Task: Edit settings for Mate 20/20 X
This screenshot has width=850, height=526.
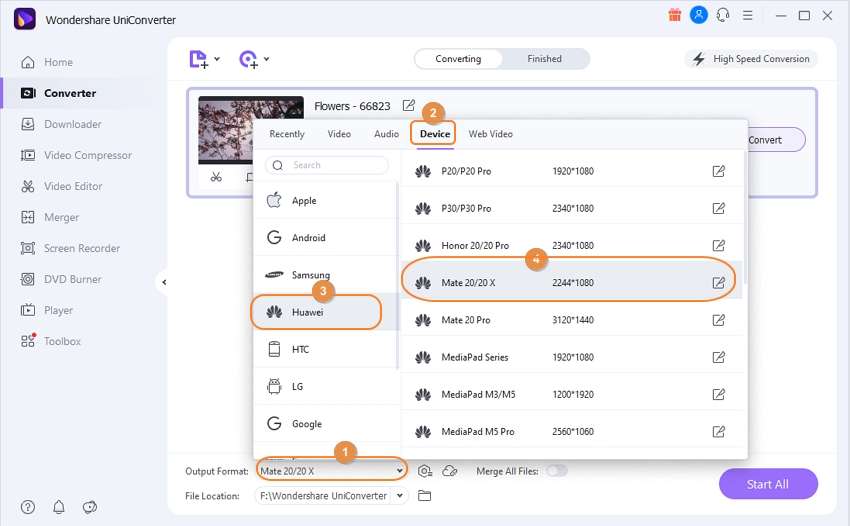Action: click(718, 283)
